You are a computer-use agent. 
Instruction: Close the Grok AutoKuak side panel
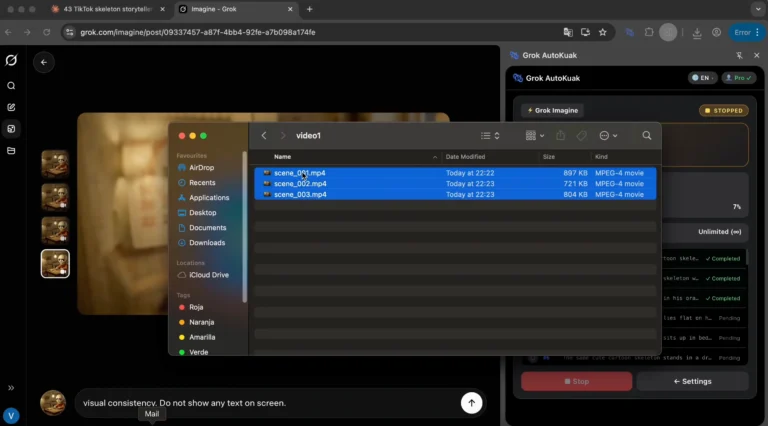click(756, 55)
